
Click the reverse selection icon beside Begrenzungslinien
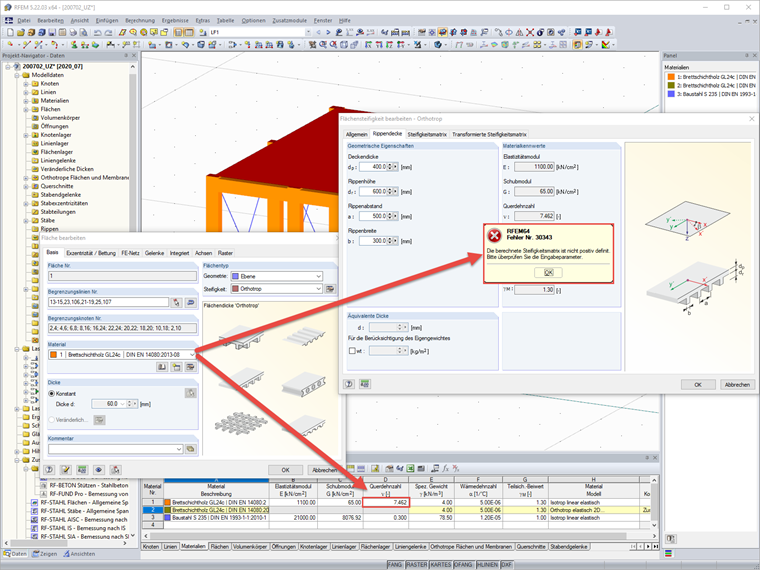191,302
